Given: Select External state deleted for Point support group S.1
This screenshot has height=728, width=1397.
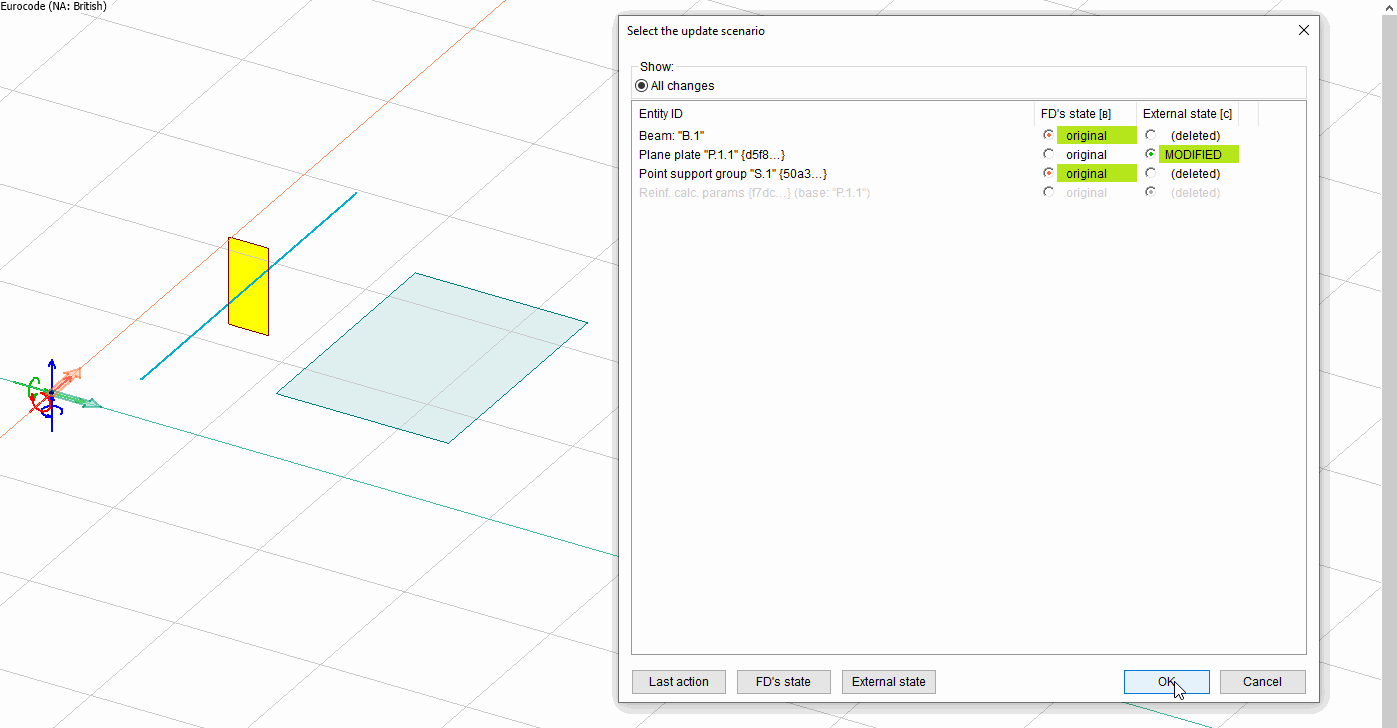Looking at the screenshot, I should (x=1151, y=173).
